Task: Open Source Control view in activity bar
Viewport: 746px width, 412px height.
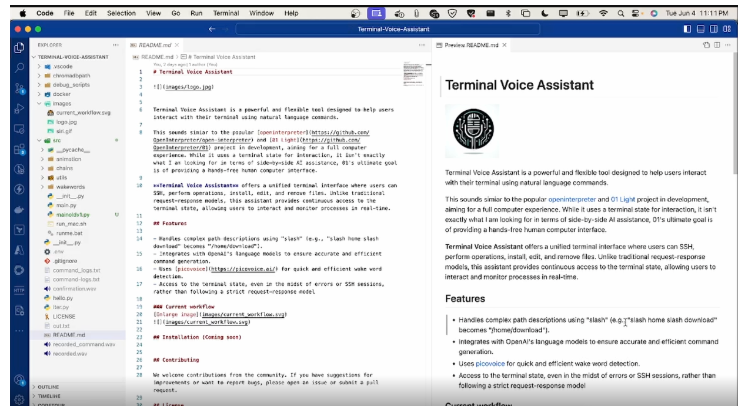Action: point(19,88)
